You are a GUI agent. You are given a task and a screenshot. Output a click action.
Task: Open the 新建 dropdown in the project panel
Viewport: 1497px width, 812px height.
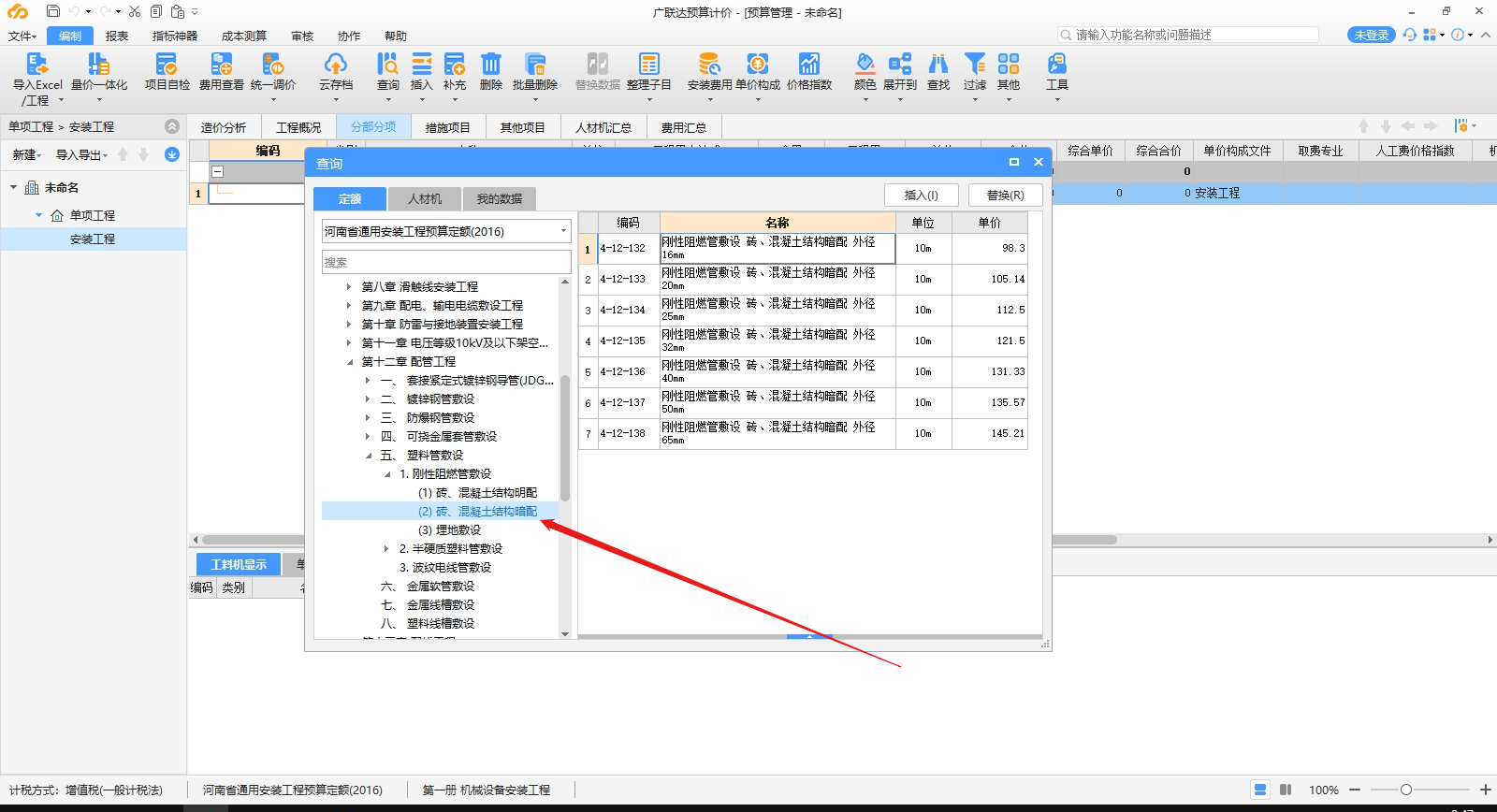coord(26,154)
